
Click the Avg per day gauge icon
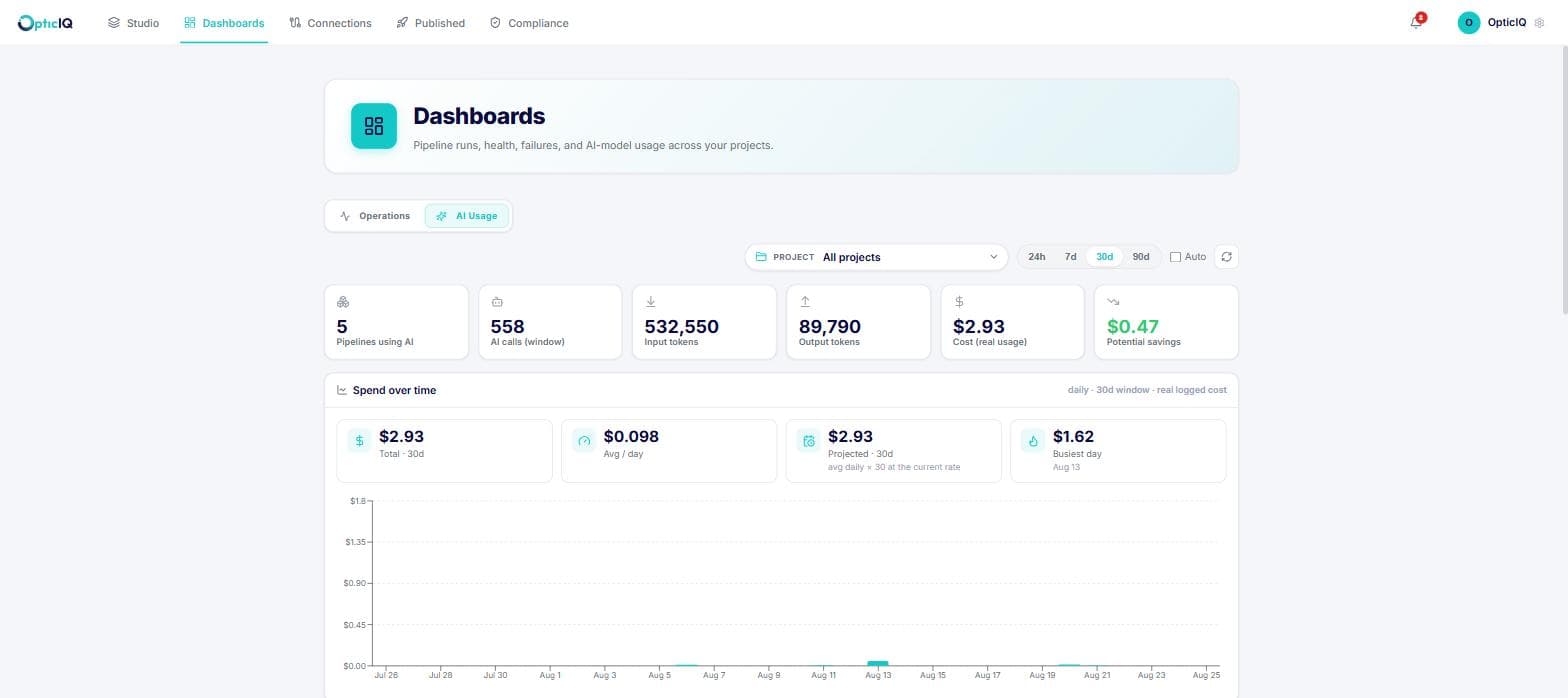tap(584, 440)
